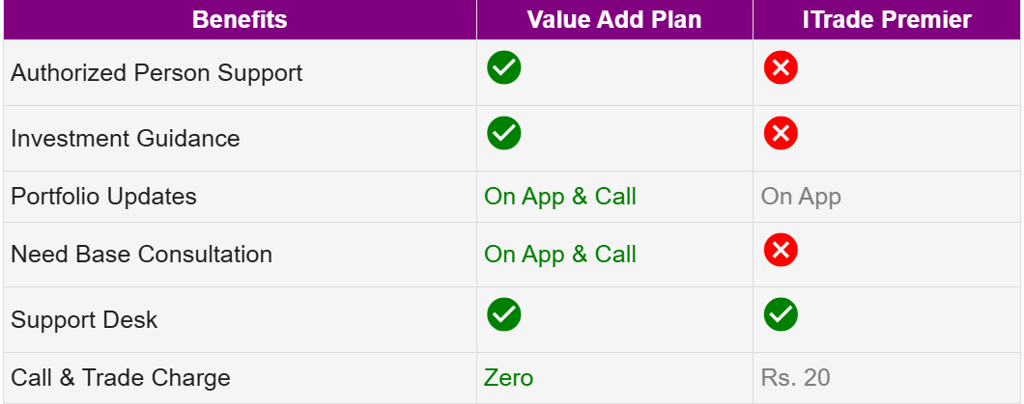Click On App & Call for Need Base Consultation
The image size is (1024, 404).
(560, 254)
